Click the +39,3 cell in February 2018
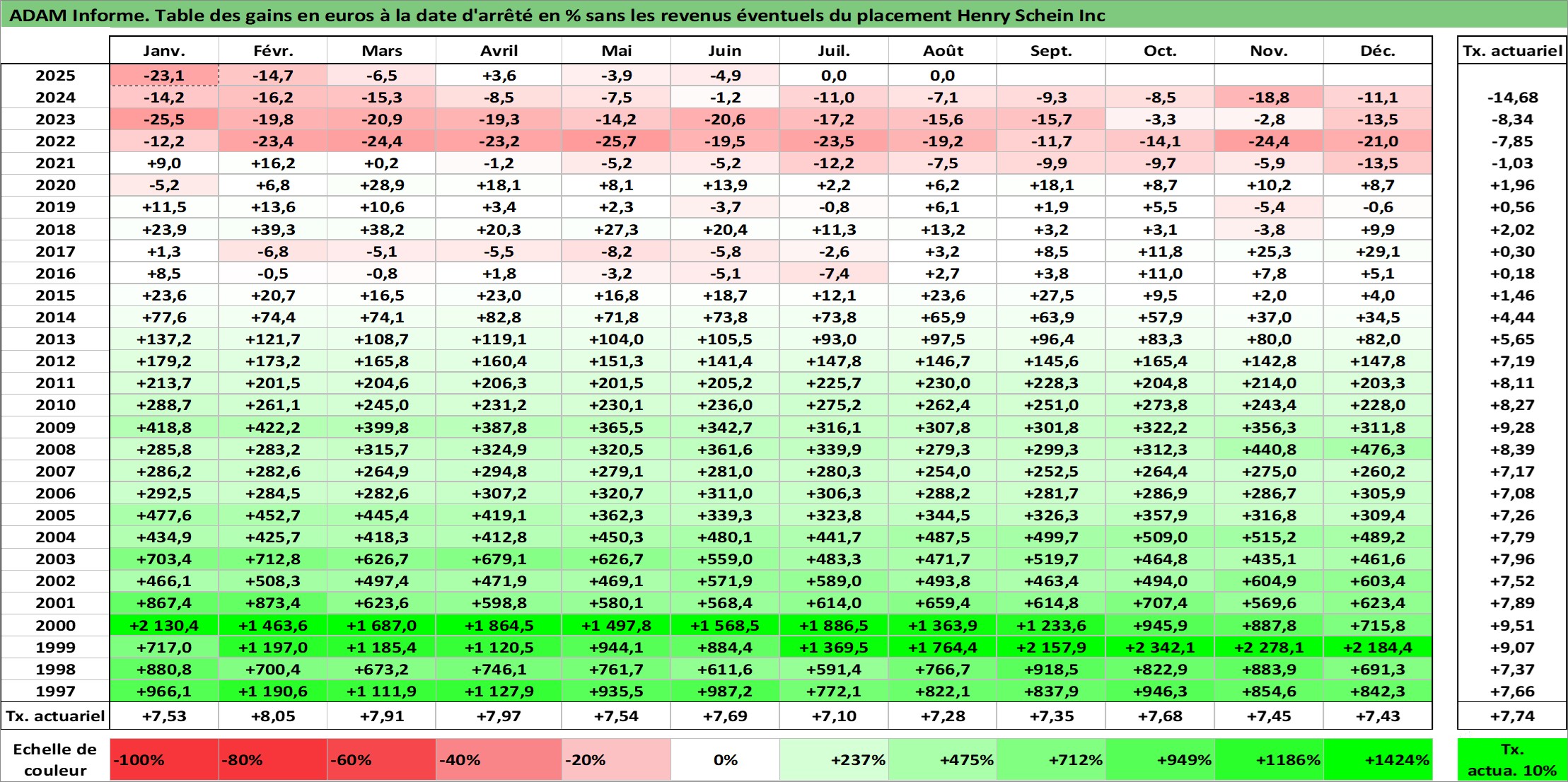 pos(273,230)
